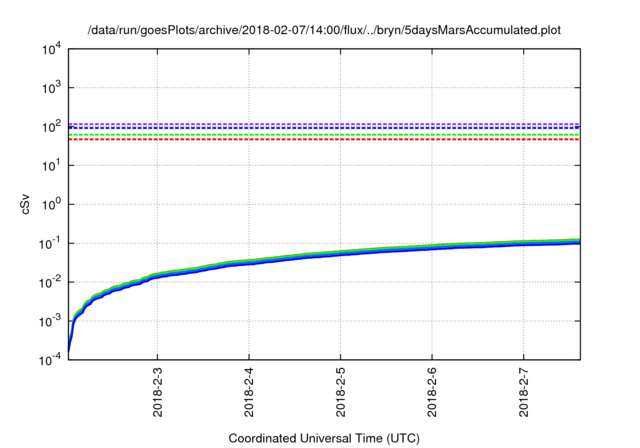This screenshot has height=448, width=640.
Task: Click the blue dashed threshold line
Action: 324,128
